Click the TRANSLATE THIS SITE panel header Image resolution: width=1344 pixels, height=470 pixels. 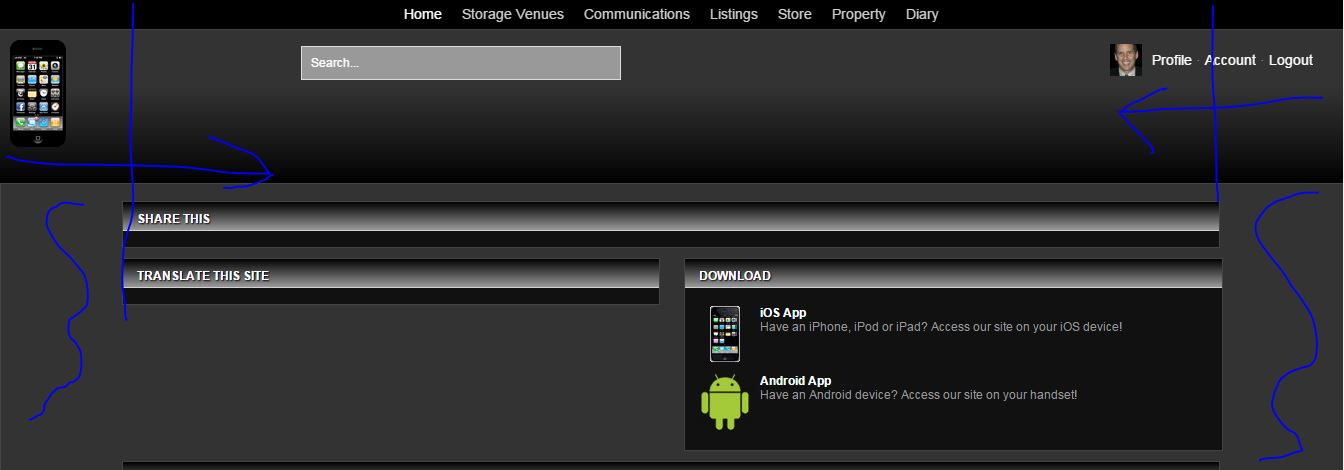pyautogui.click(x=391, y=274)
